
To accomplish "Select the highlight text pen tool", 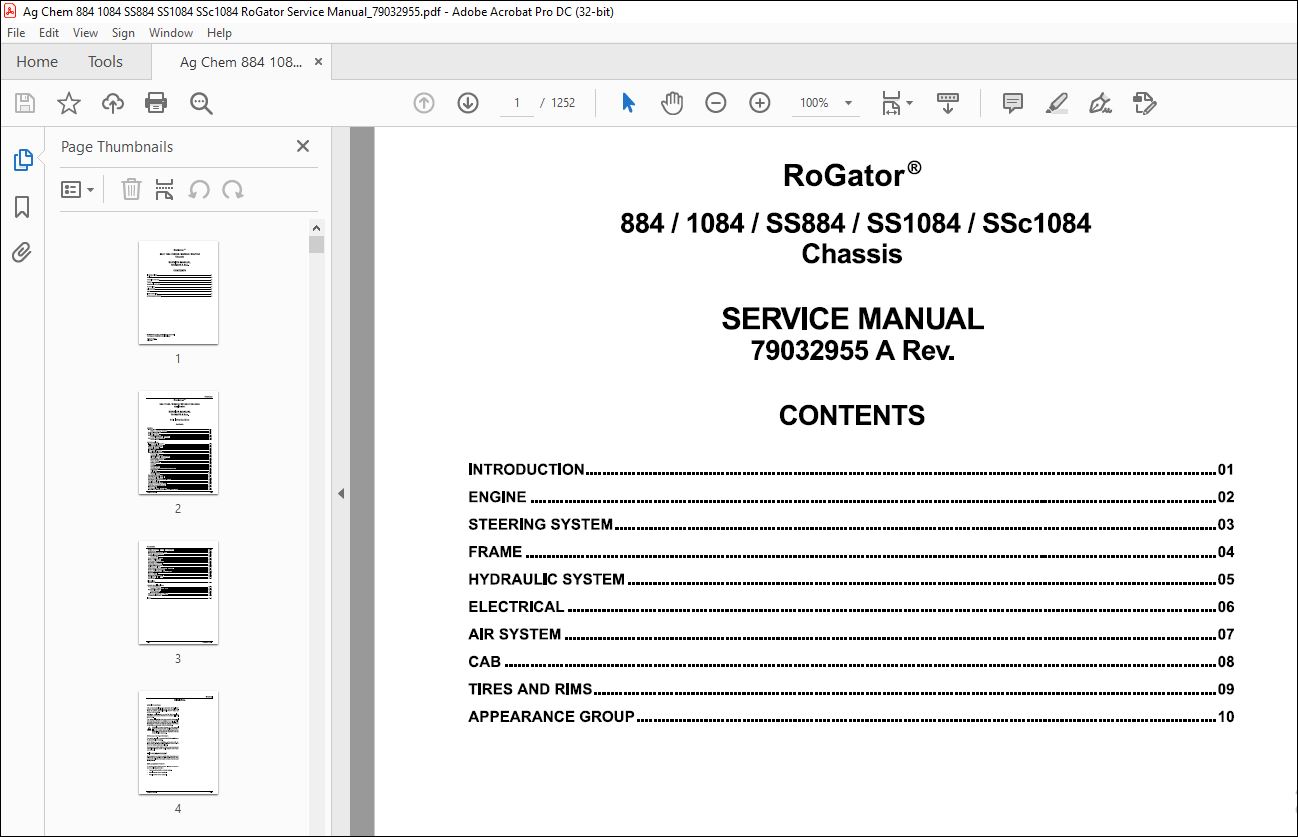I will [1056, 103].
